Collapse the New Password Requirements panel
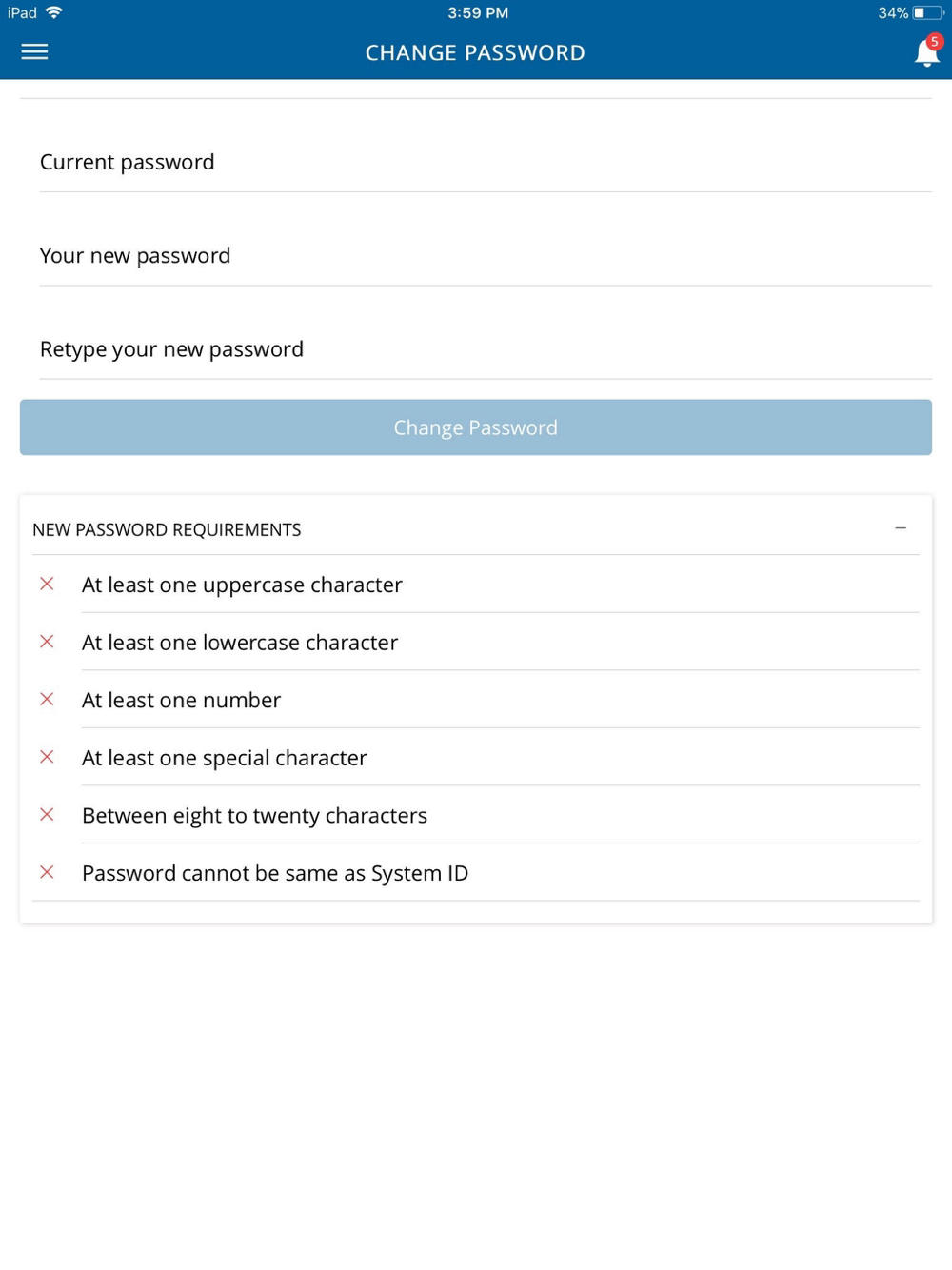The image size is (952, 1270). point(901,528)
